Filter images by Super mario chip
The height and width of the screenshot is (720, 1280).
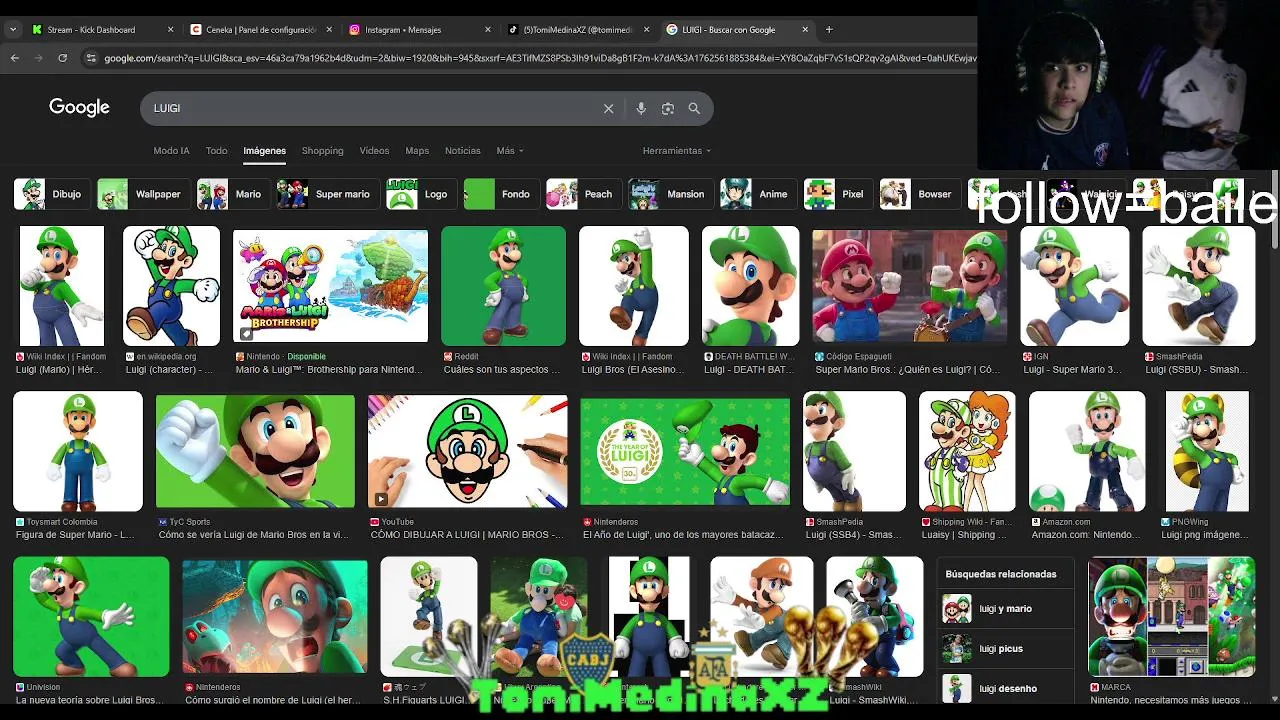coord(328,194)
